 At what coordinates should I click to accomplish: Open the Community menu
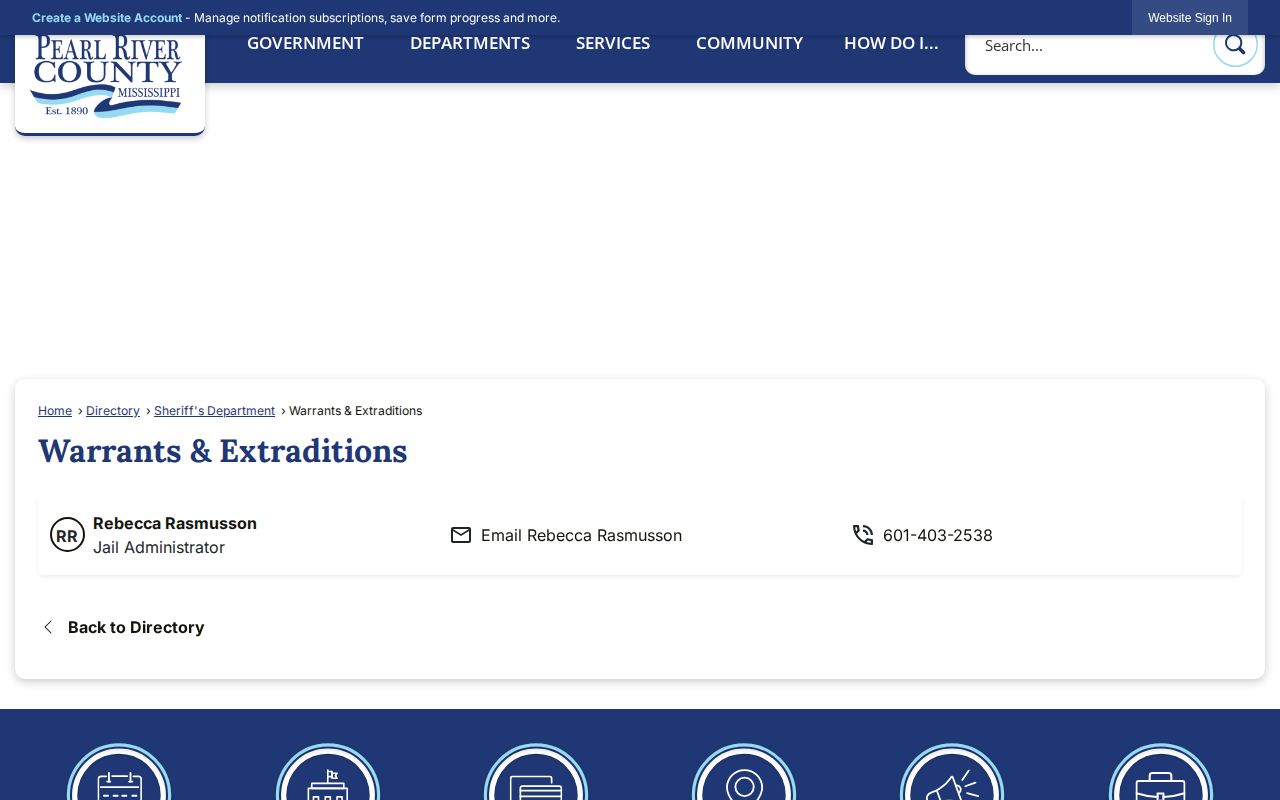749,43
